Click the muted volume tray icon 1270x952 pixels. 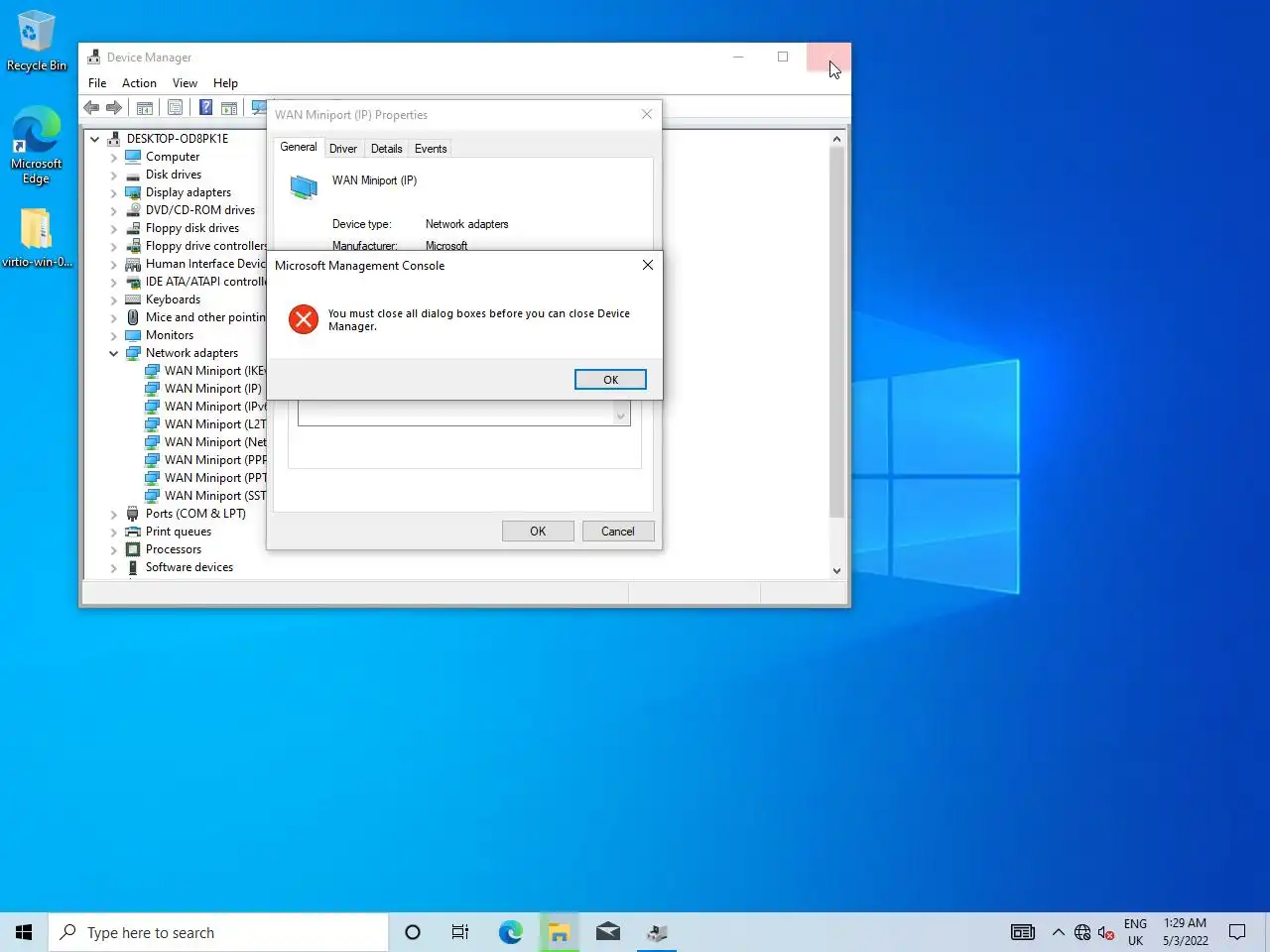pos(1106,932)
